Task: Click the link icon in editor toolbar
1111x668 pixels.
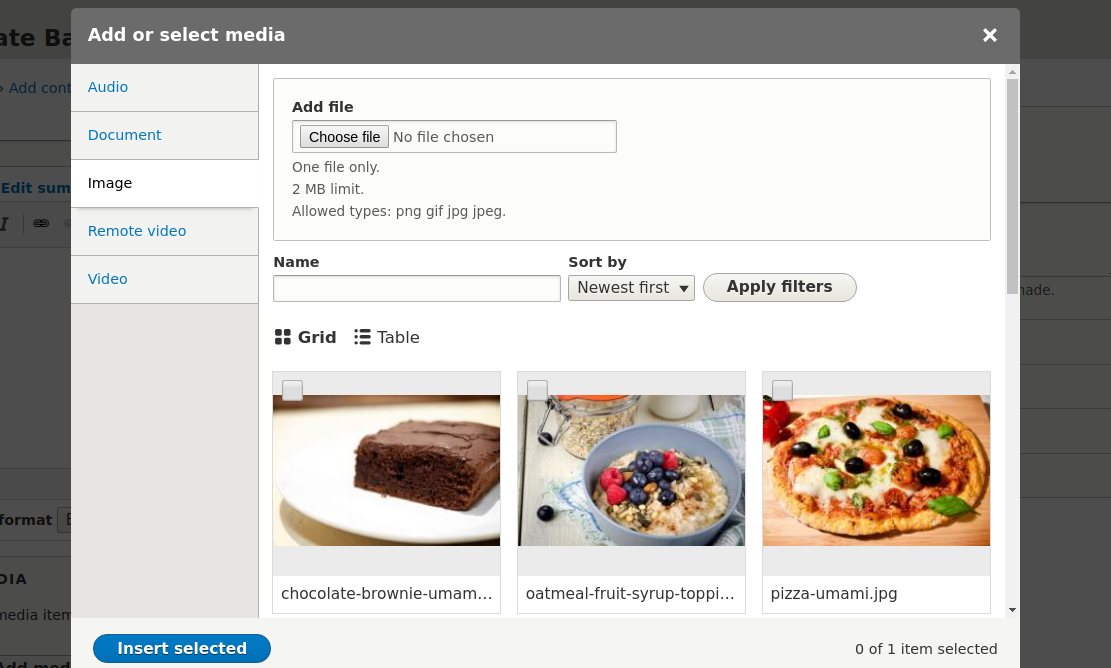Action: (41, 223)
